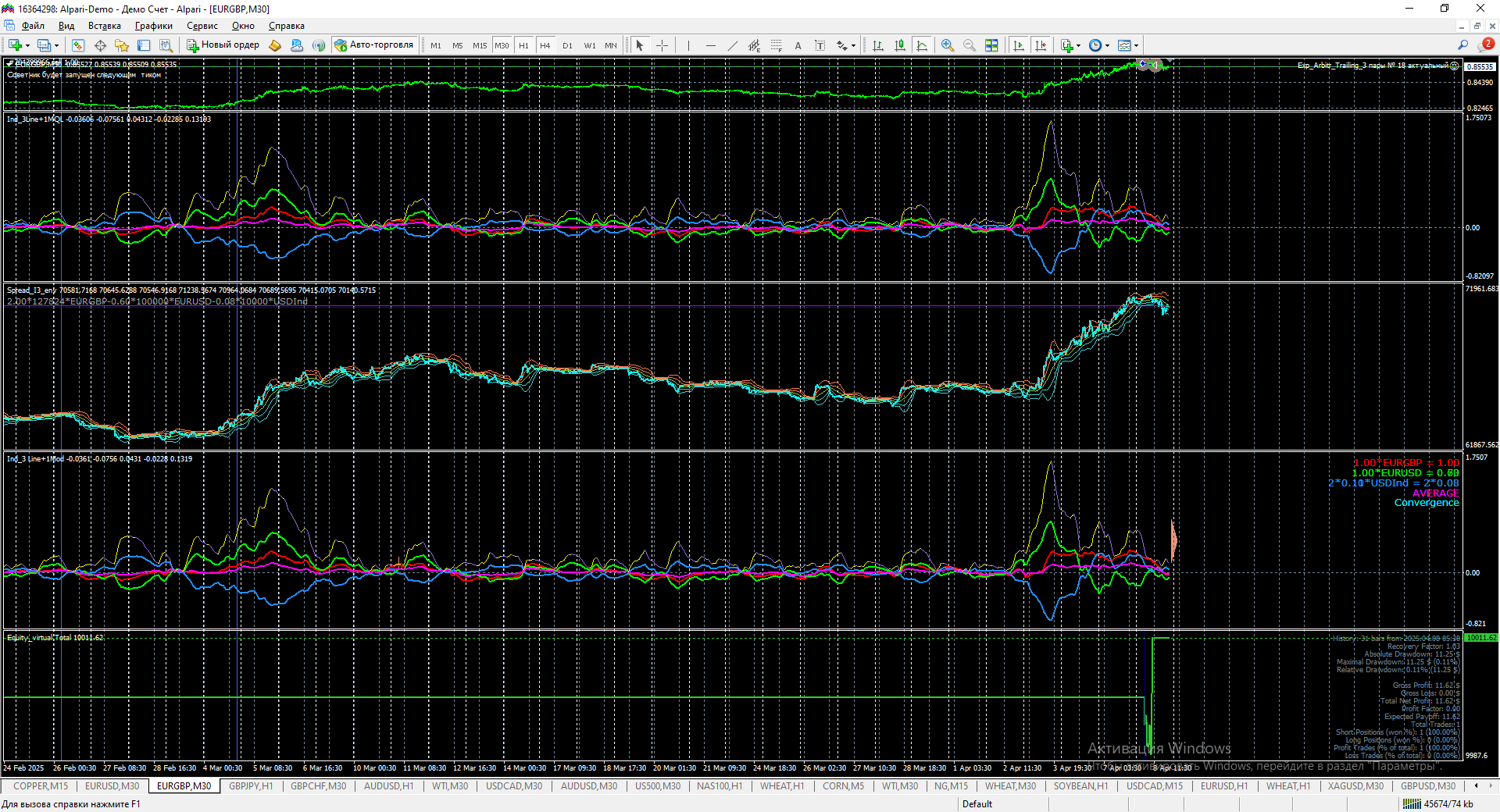This screenshot has width=1500, height=812.
Task: Expand the Templates dropdown
Action: pos(1136,45)
